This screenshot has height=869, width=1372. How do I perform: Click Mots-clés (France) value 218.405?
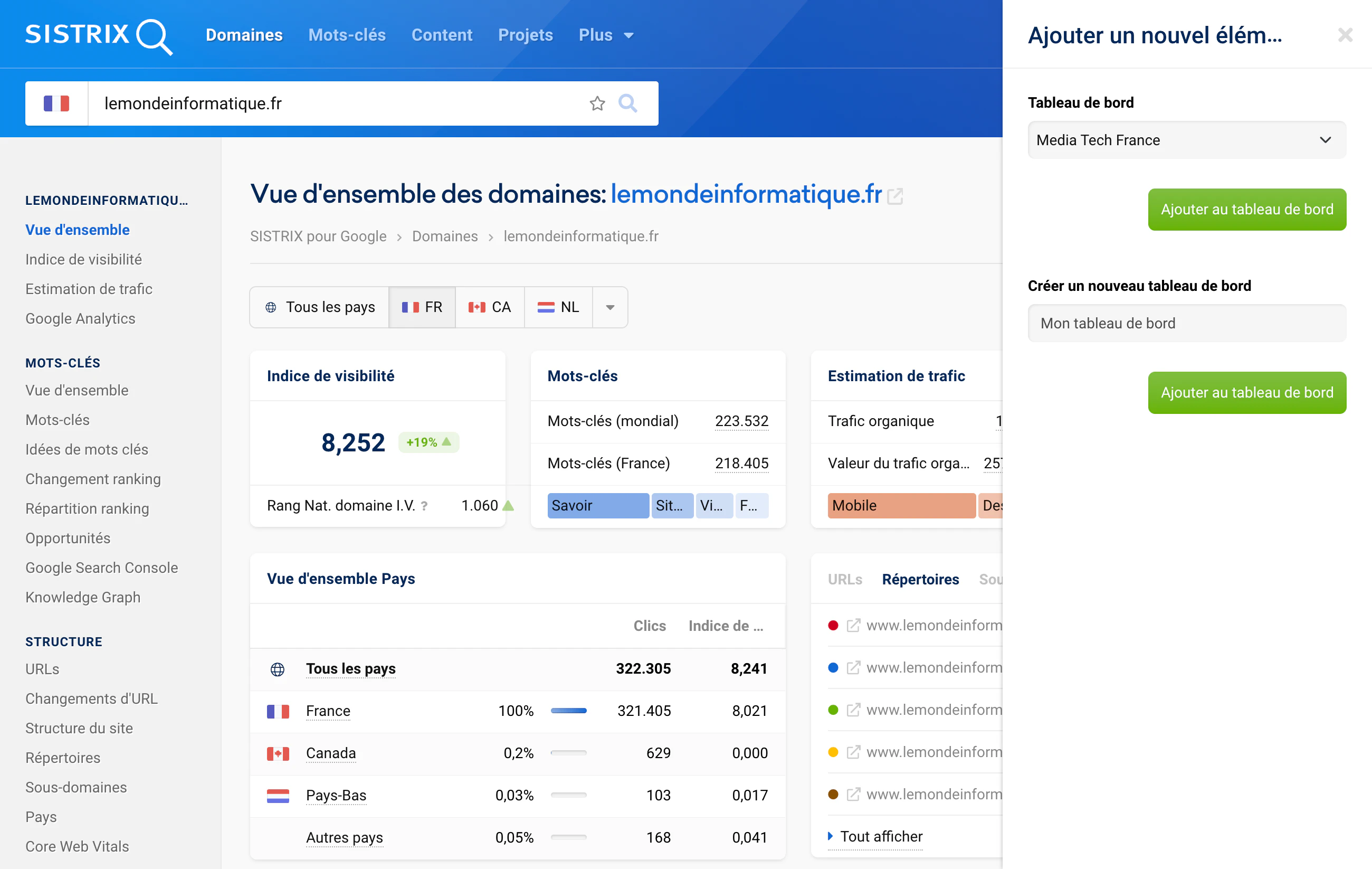click(x=741, y=464)
